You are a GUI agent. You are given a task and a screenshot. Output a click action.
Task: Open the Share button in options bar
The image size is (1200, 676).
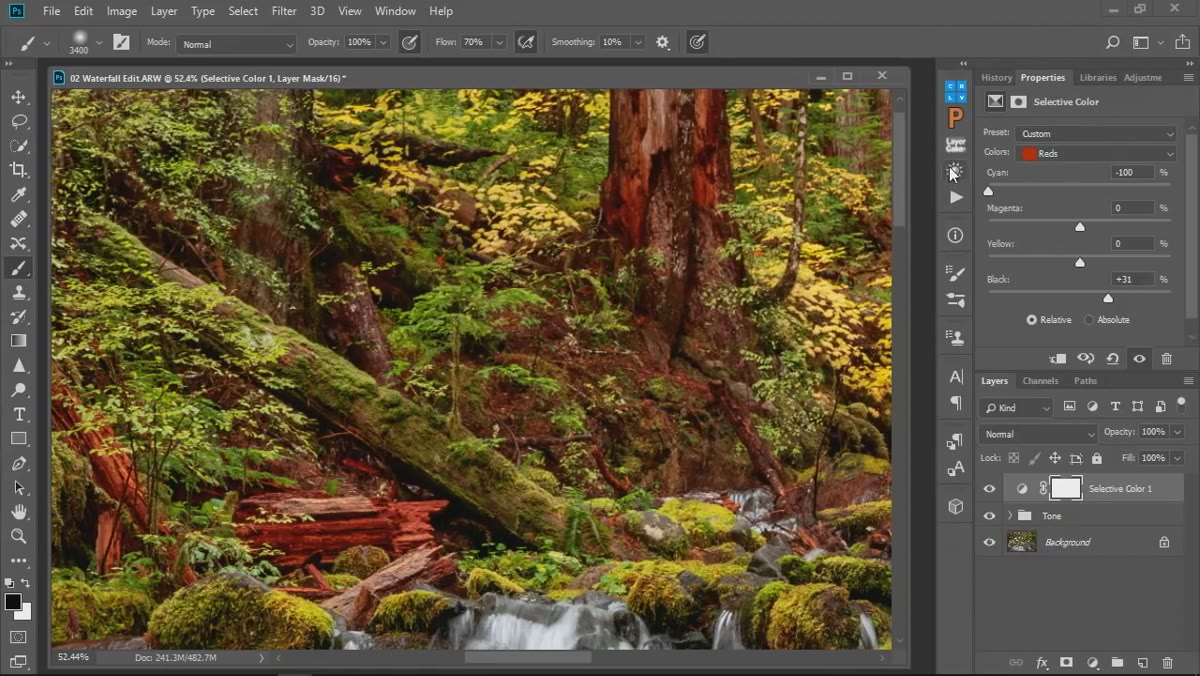tap(1182, 42)
